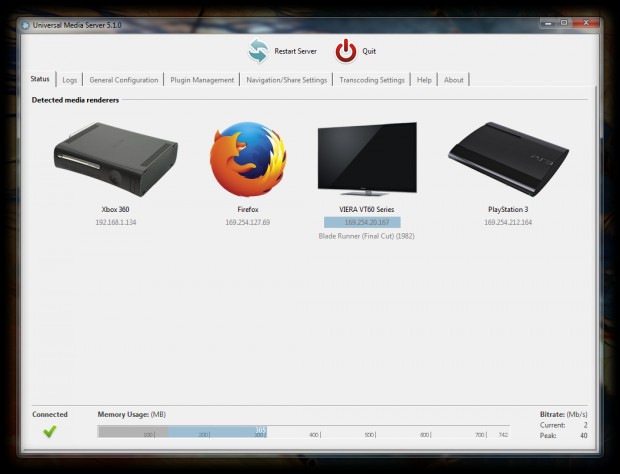Click the Detected media renderers heading
Viewport: 620px width, 474px height.
(75, 100)
